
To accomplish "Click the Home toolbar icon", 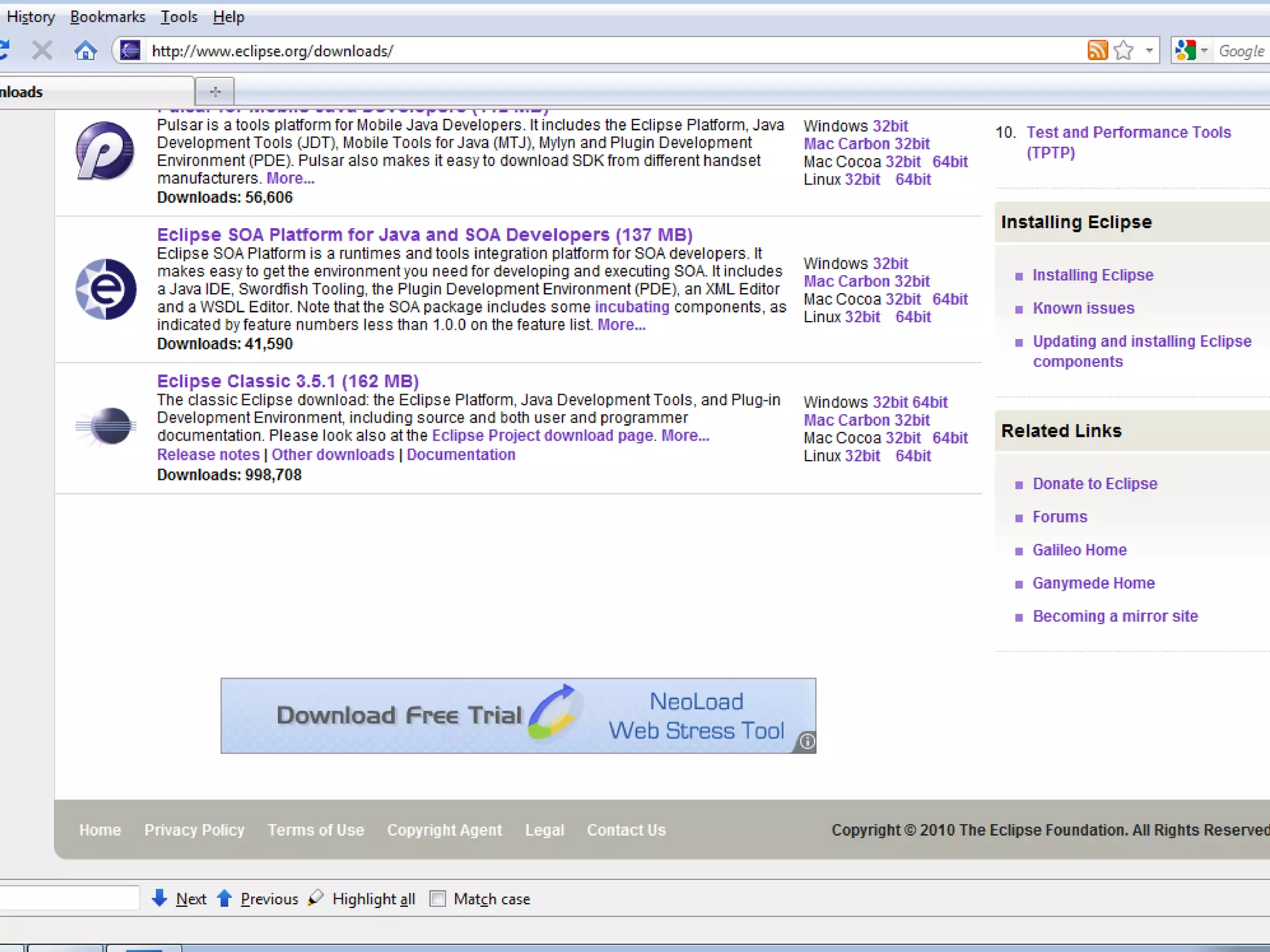I will point(86,51).
